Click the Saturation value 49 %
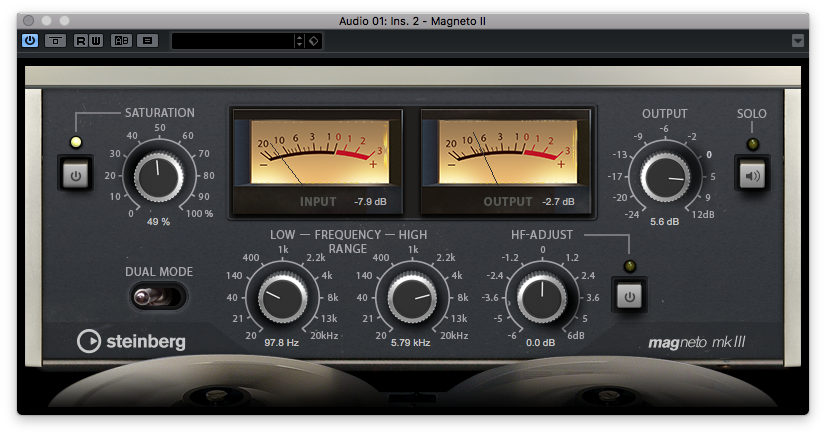The image size is (826, 436). tap(158, 222)
